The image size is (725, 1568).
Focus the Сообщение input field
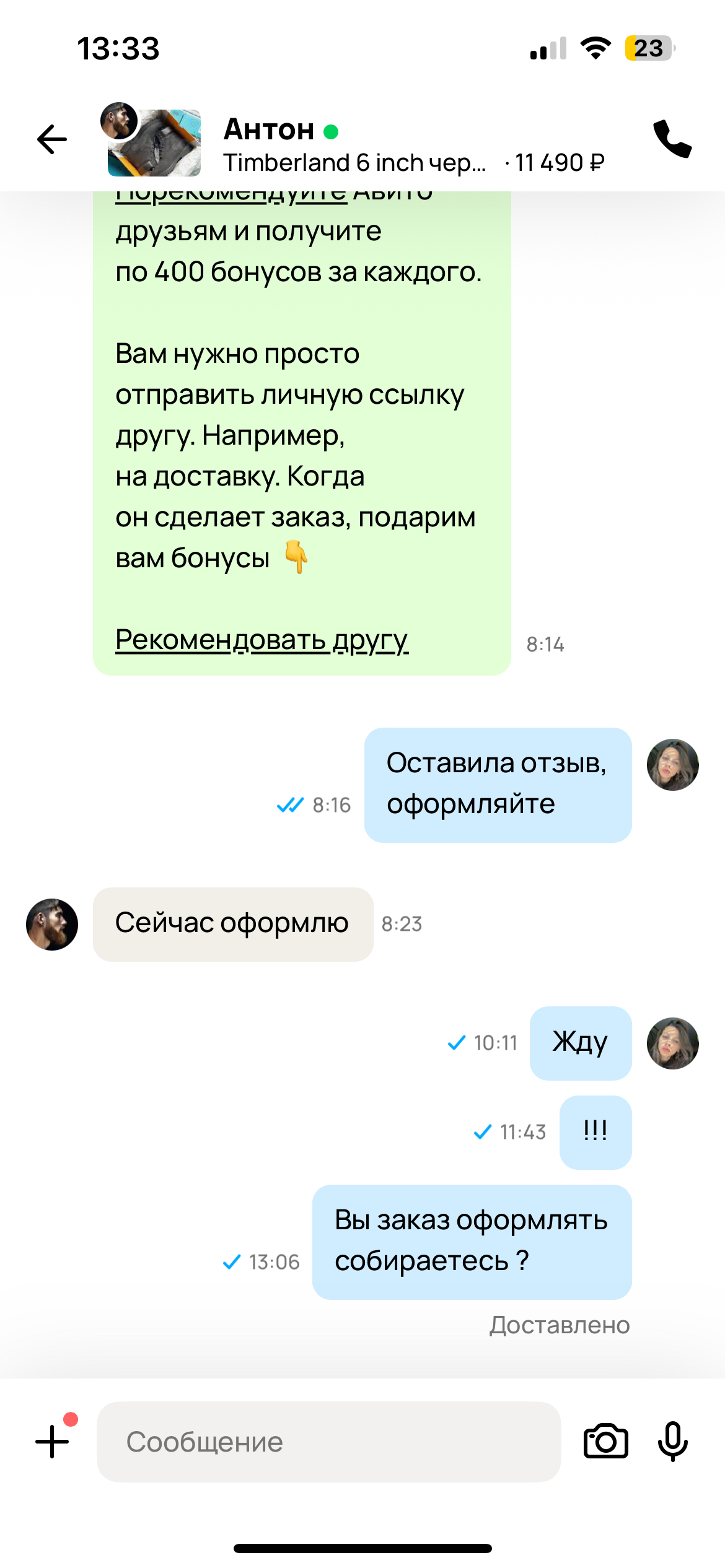[x=328, y=1441]
